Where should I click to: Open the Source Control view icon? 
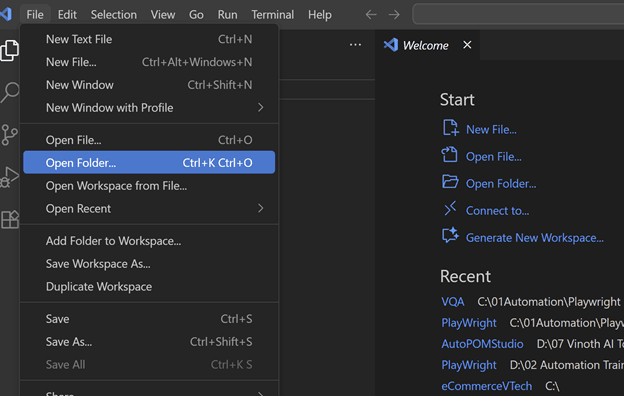tap(10, 135)
